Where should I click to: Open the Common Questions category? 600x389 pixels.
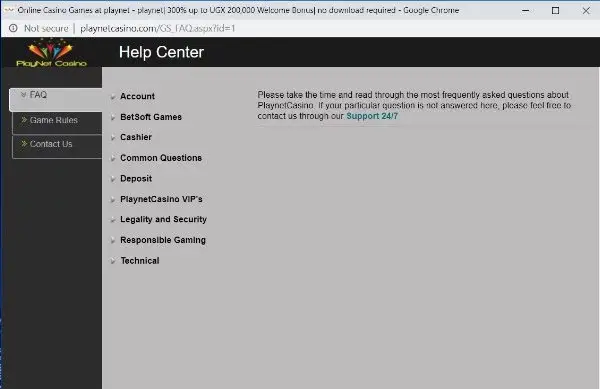pos(161,158)
